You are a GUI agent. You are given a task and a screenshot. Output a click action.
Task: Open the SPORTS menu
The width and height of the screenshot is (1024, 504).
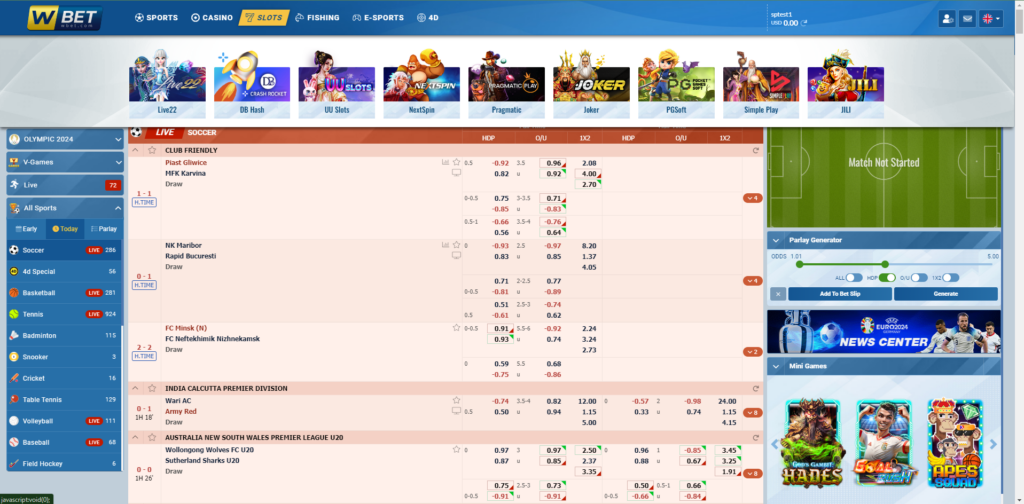(156, 18)
